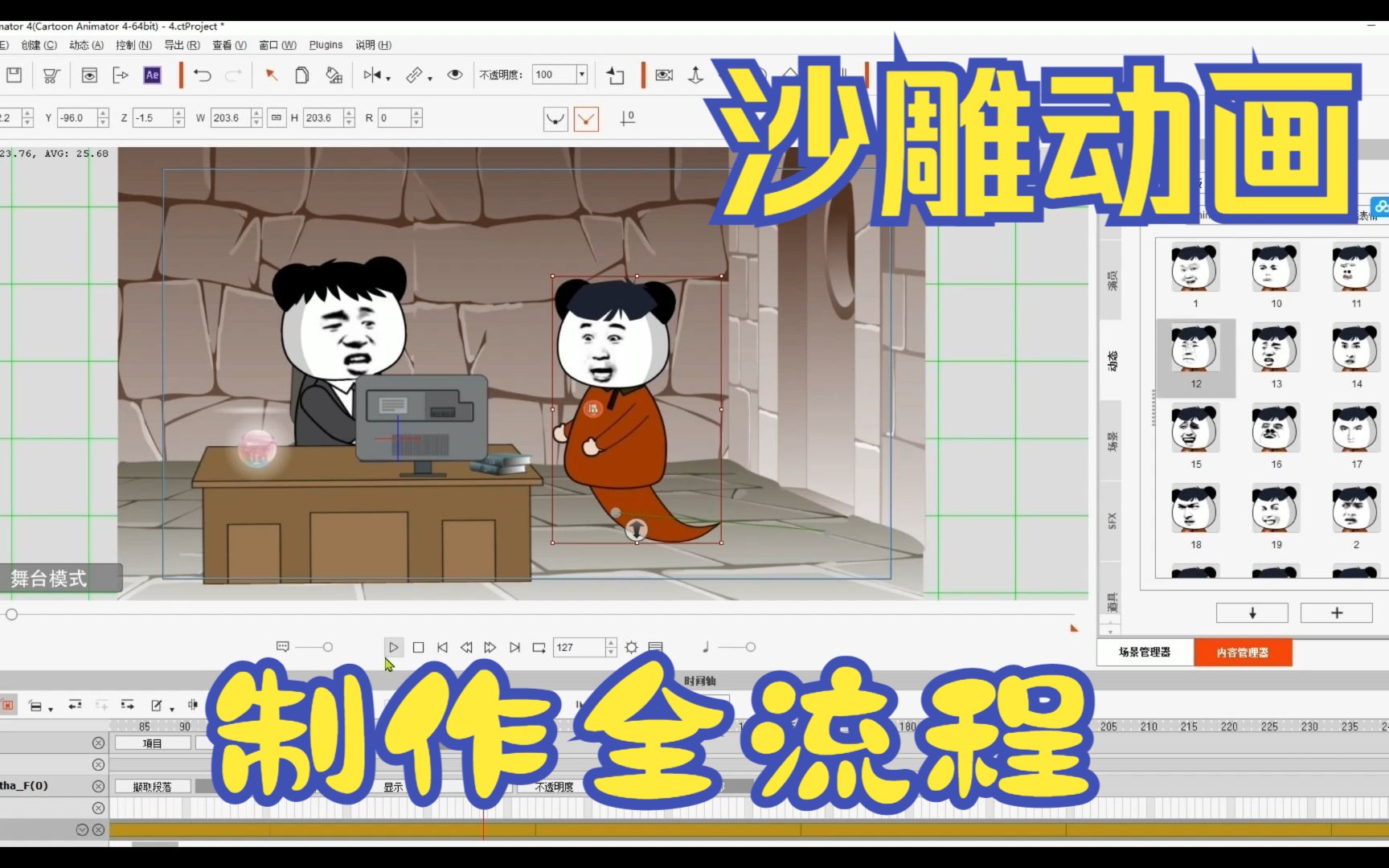Click the paint bucket grid icon

click(334, 75)
